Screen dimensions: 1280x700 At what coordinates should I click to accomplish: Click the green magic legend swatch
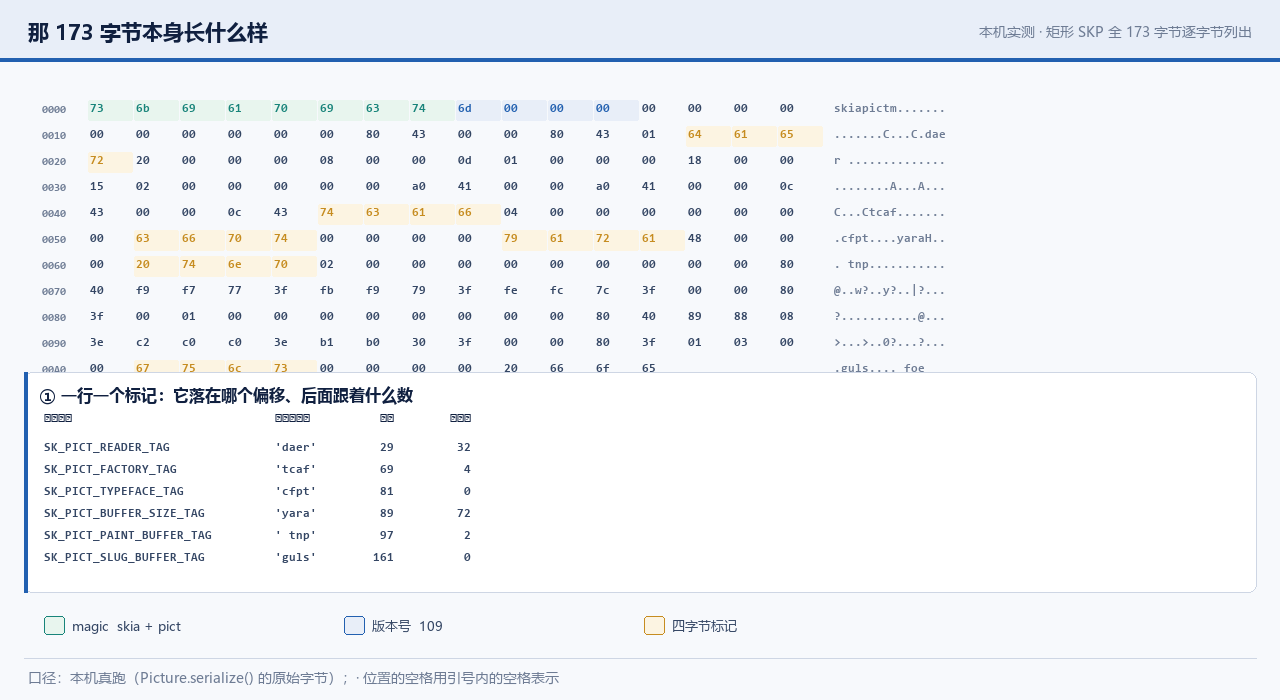coord(54,626)
